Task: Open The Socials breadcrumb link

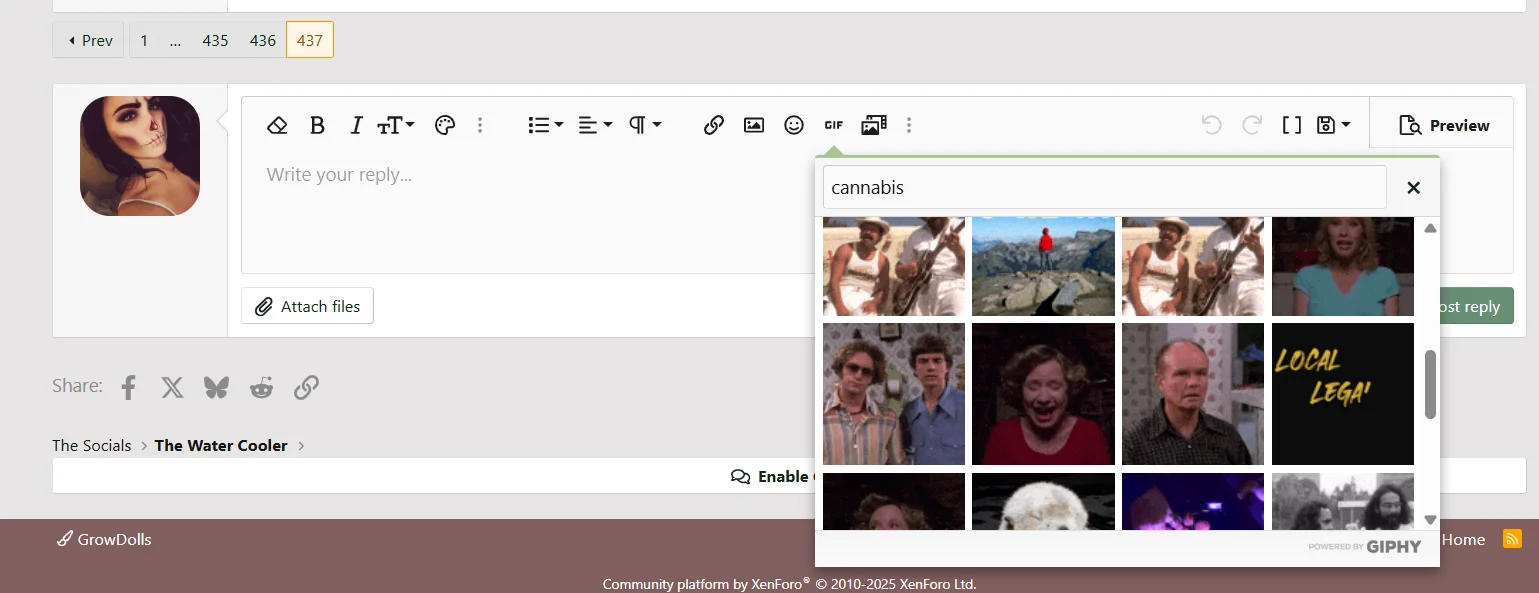Action: coord(92,445)
